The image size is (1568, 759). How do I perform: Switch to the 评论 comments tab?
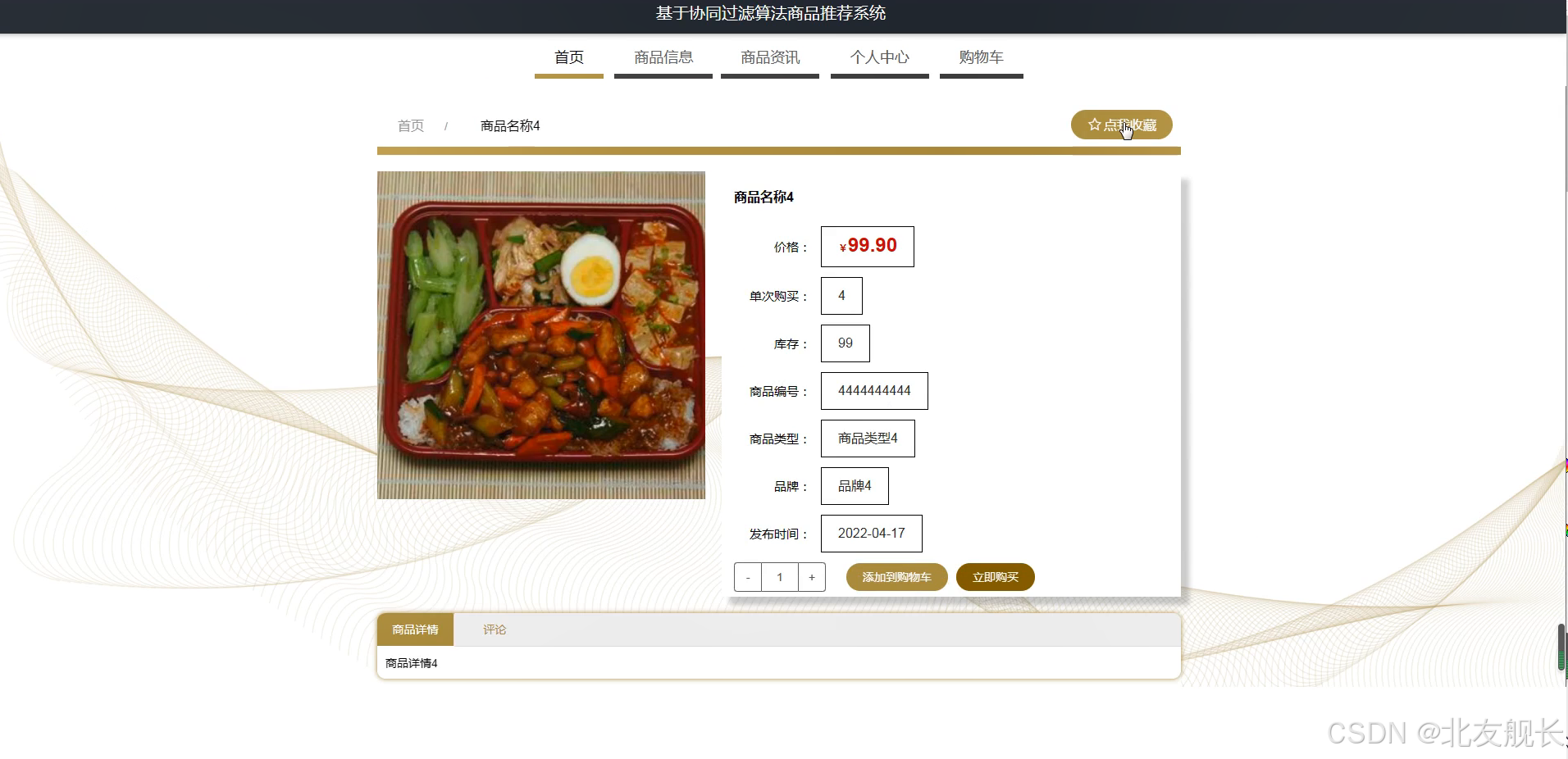coord(494,629)
